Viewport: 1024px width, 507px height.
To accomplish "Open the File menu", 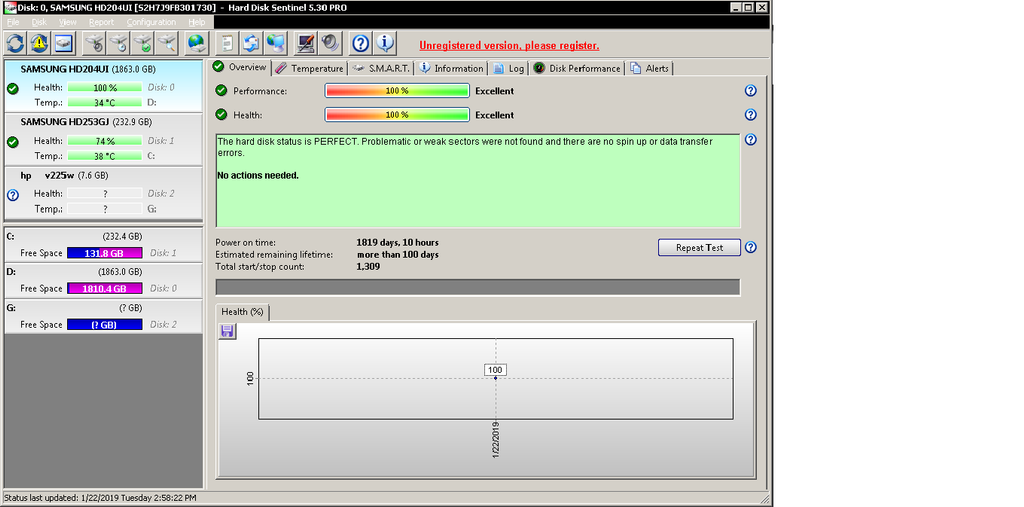I will click(x=13, y=22).
